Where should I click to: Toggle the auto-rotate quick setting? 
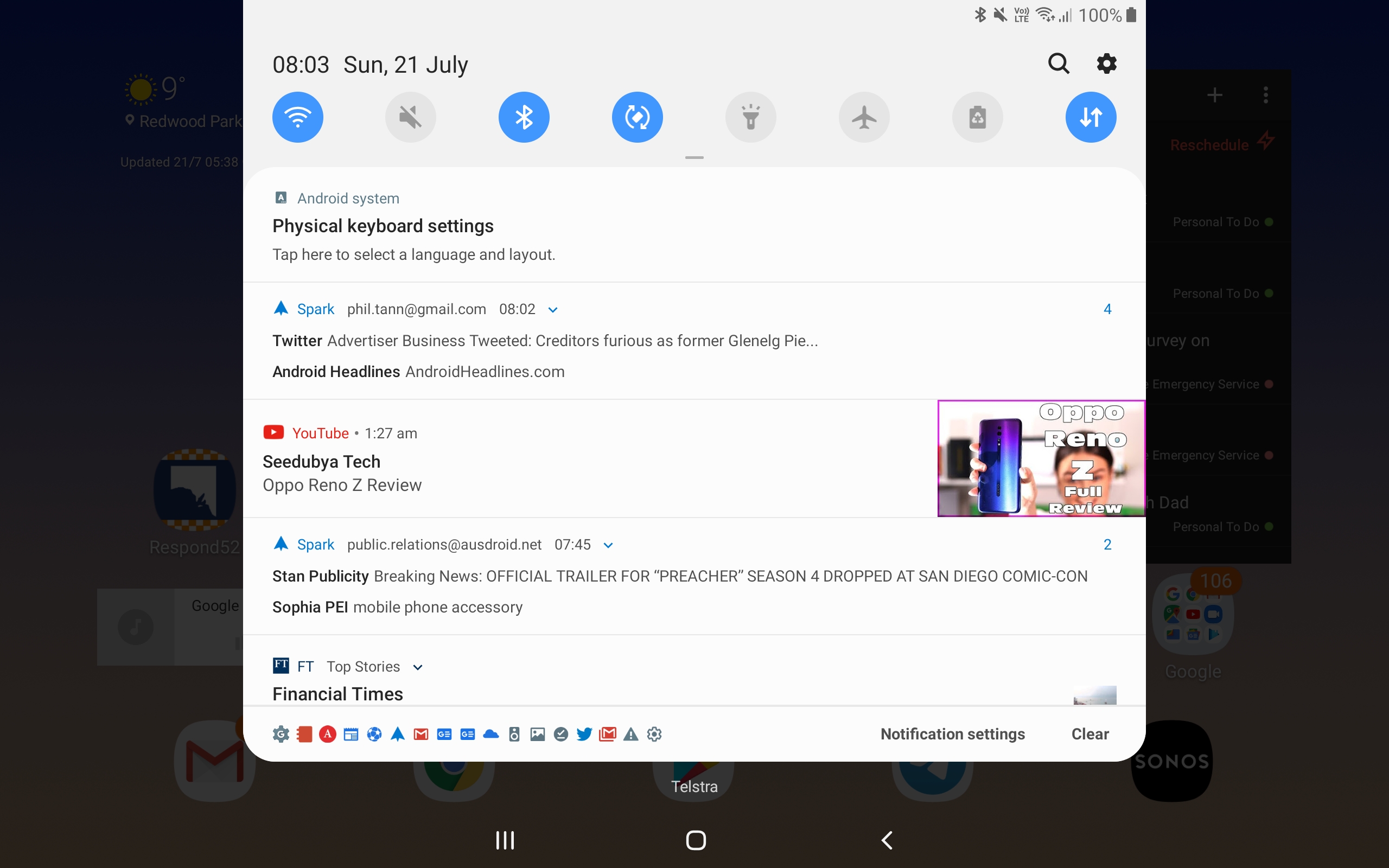coord(637,117)
